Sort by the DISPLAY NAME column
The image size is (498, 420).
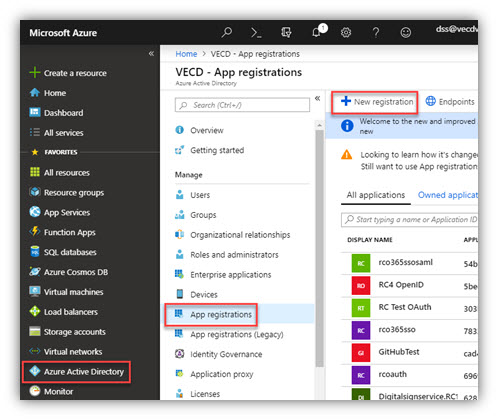370,240
